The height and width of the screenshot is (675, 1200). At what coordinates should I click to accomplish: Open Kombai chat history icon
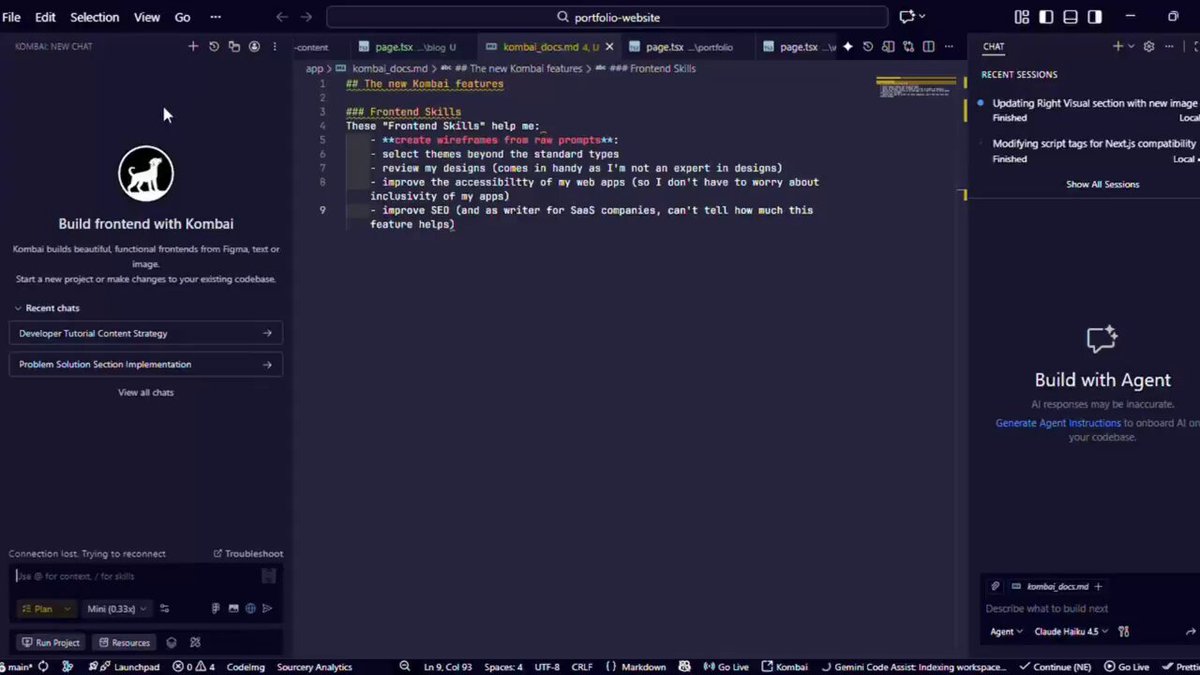(x=214, y=46)
